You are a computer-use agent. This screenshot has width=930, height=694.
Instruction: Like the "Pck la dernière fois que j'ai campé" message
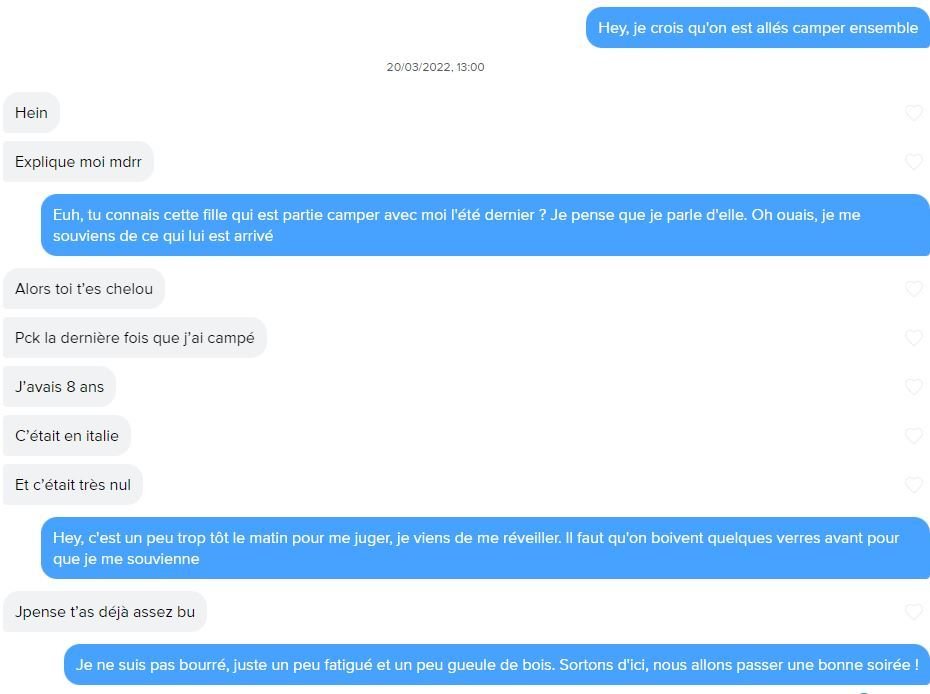pyautogui.click(x=914, y=338)
